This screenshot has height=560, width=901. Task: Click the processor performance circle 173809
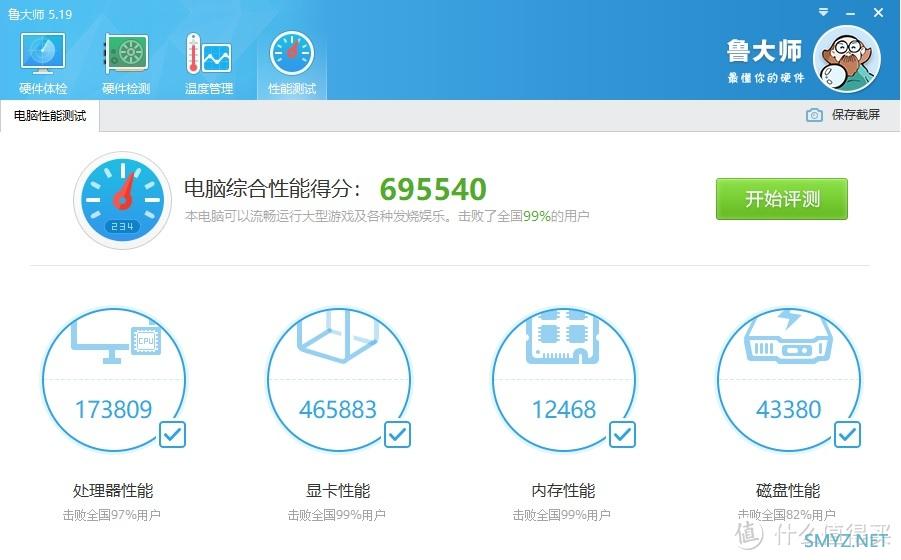coord(114,380)
